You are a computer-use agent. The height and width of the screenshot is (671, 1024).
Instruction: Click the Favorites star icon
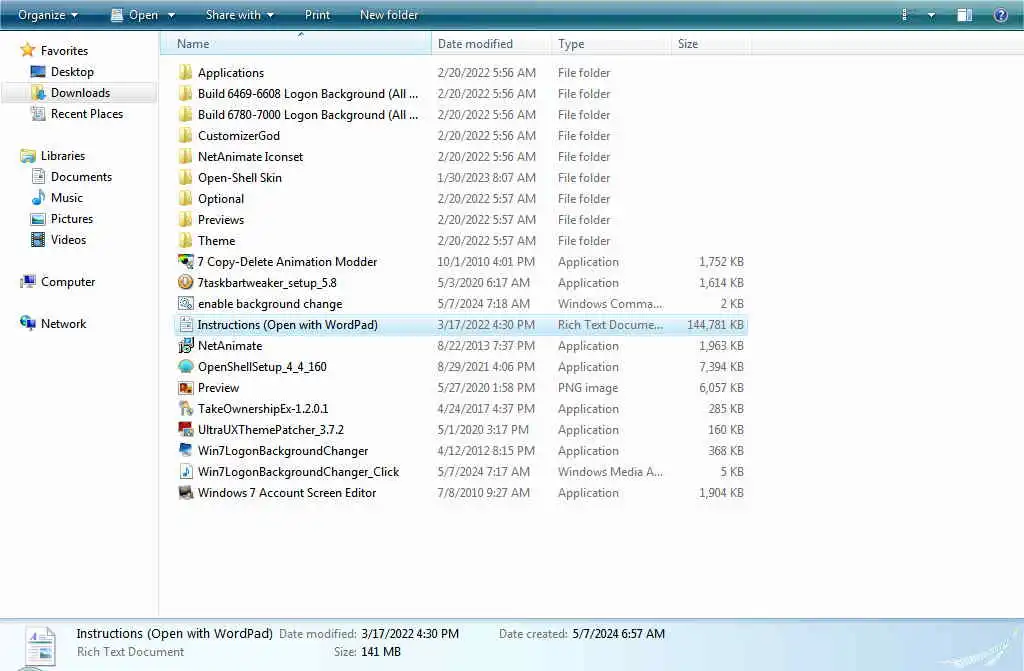point(27,50)
